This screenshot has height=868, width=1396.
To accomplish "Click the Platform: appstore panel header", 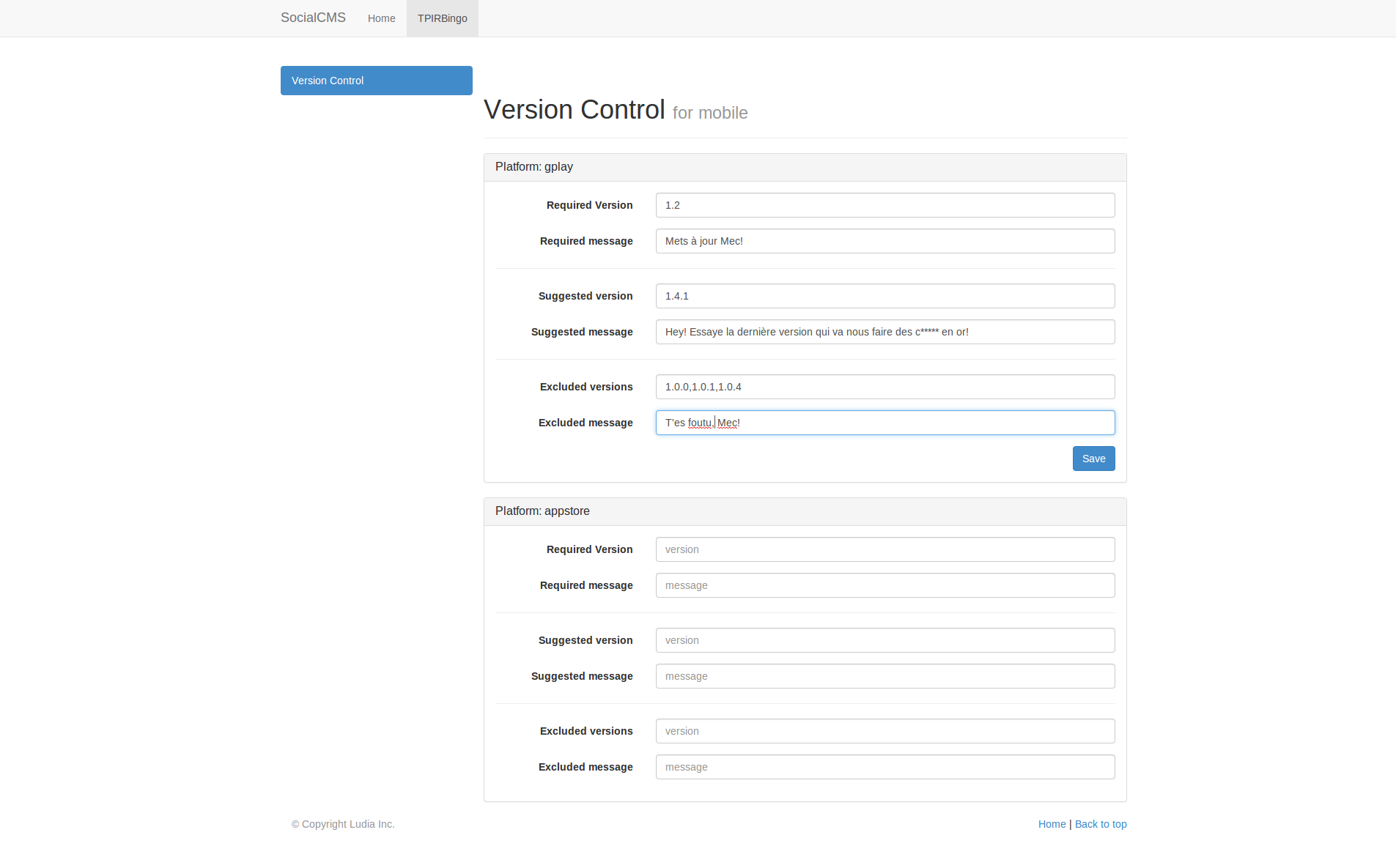I will click(805, 511).
